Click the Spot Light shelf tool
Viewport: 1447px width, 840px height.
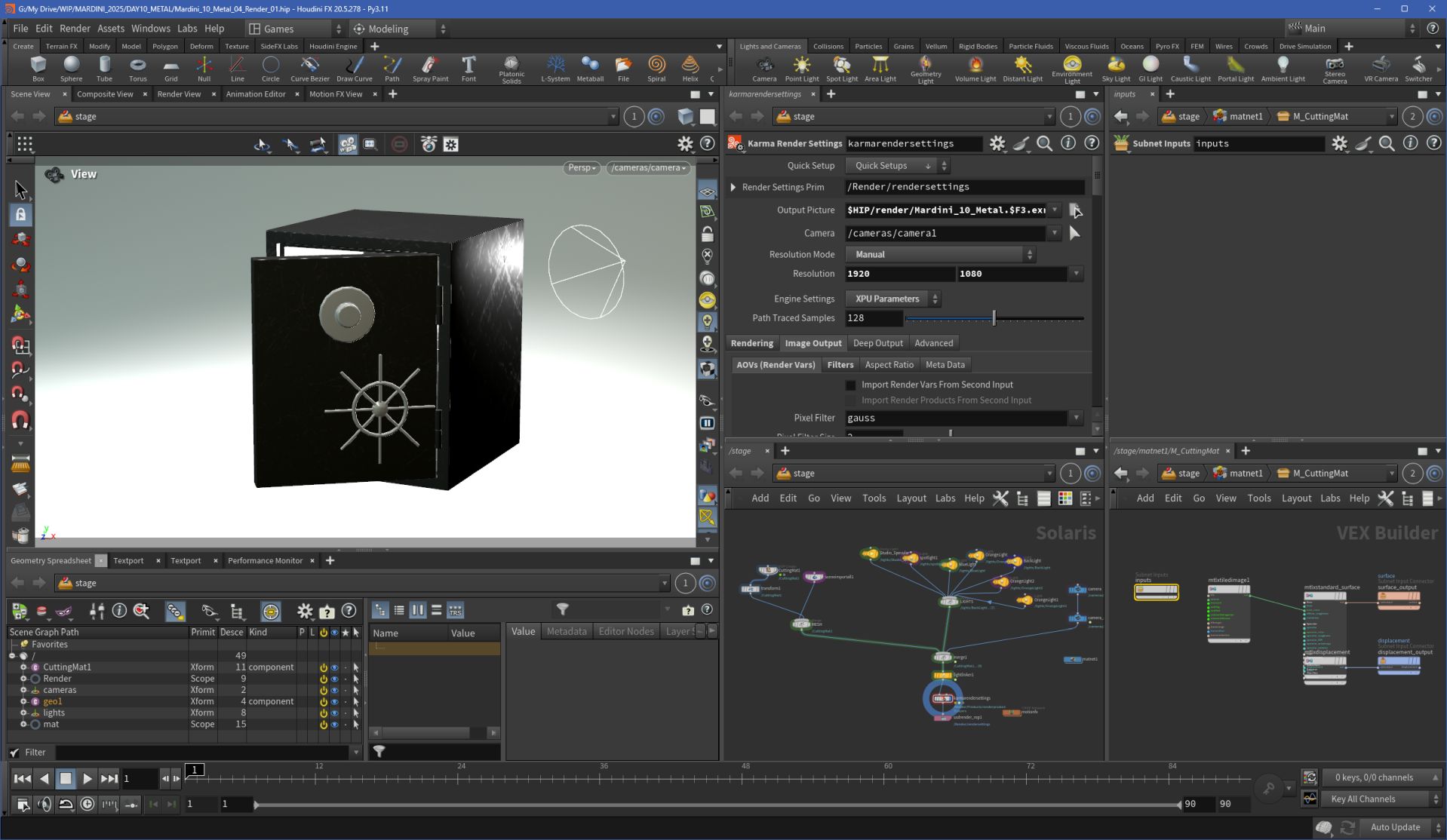841,68
